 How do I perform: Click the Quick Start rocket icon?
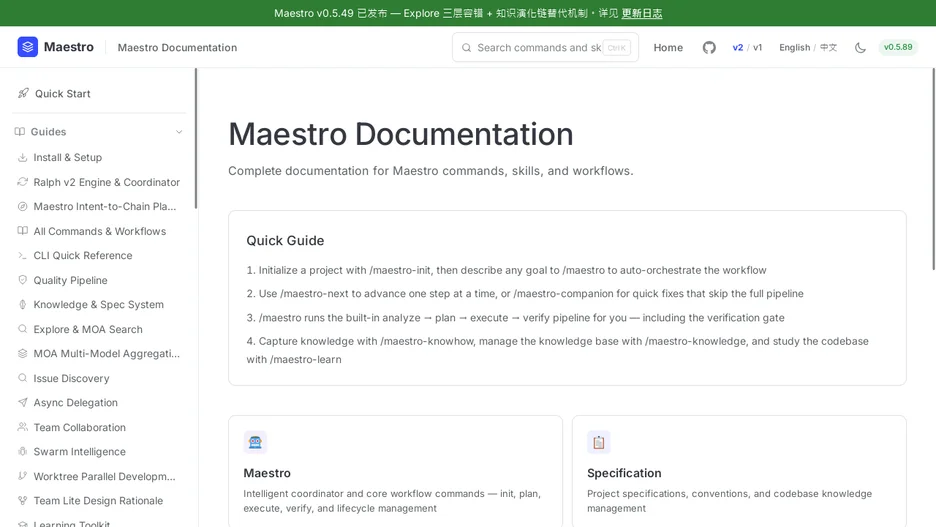point(23,93)
